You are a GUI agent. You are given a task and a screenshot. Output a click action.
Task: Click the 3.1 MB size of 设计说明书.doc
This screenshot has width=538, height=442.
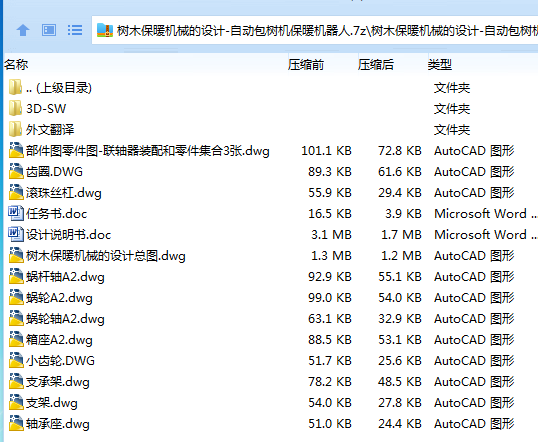click(331, 235)
